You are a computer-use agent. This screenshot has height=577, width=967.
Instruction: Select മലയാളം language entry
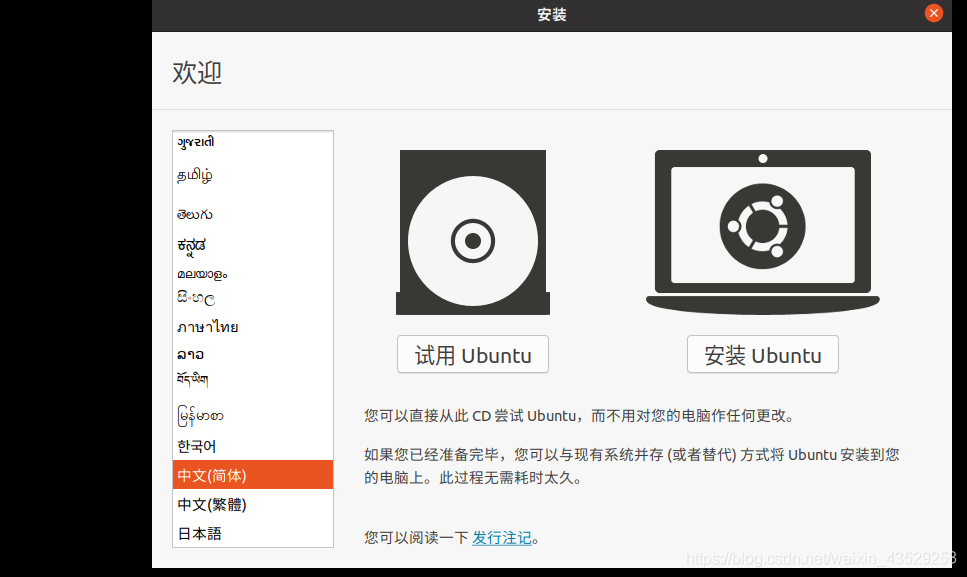tap(253, 274)
